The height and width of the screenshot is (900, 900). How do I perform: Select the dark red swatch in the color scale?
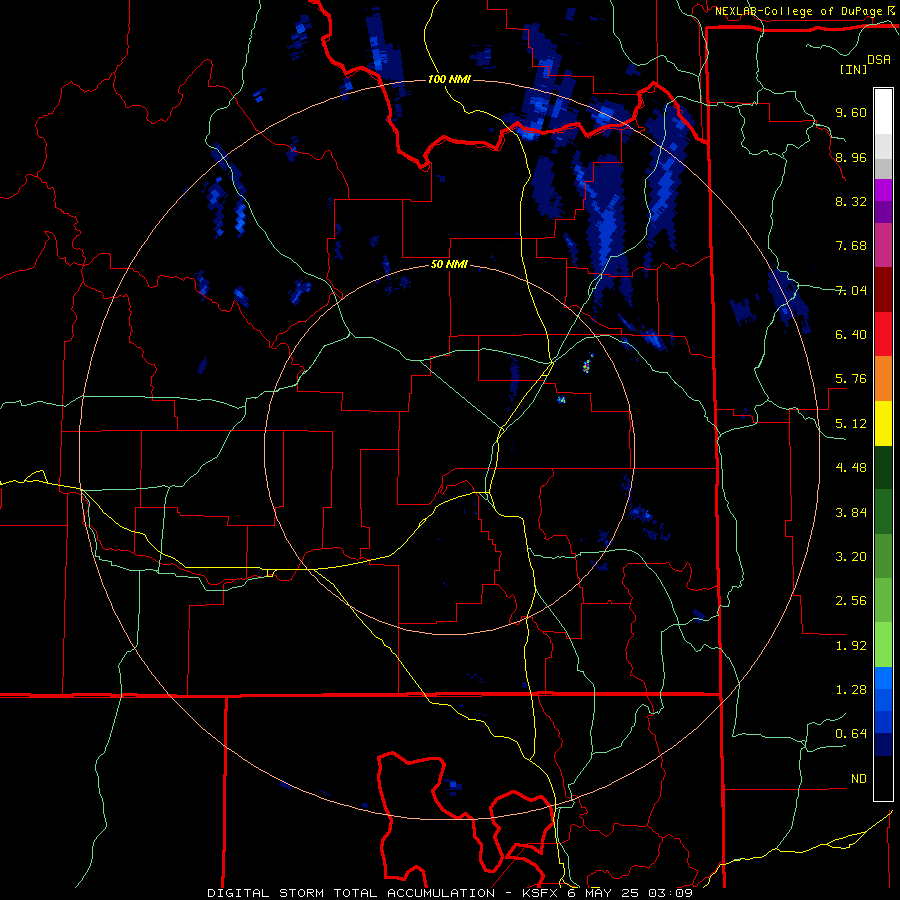coord(883,290)
